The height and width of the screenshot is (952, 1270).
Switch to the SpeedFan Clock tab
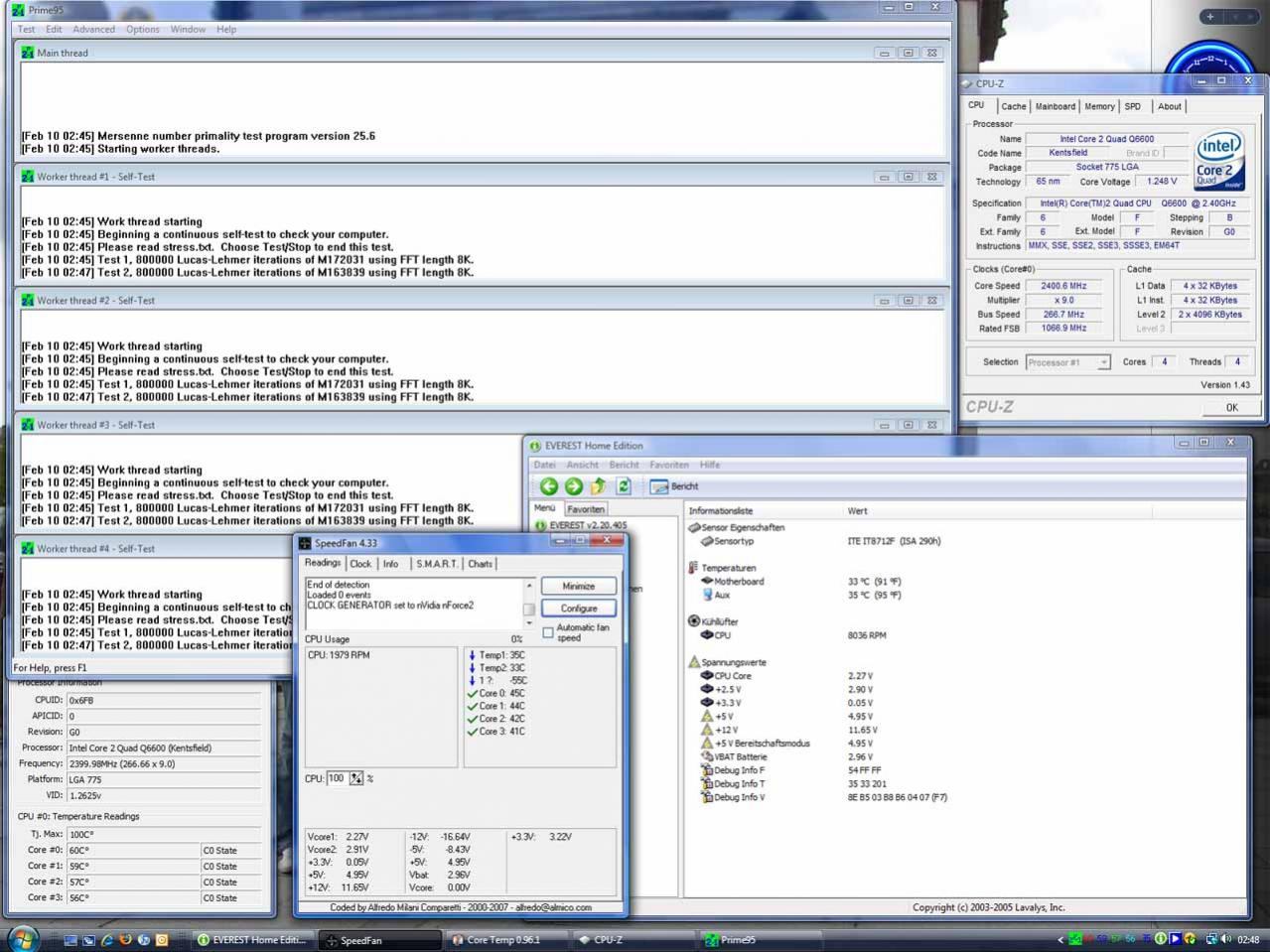360,564
